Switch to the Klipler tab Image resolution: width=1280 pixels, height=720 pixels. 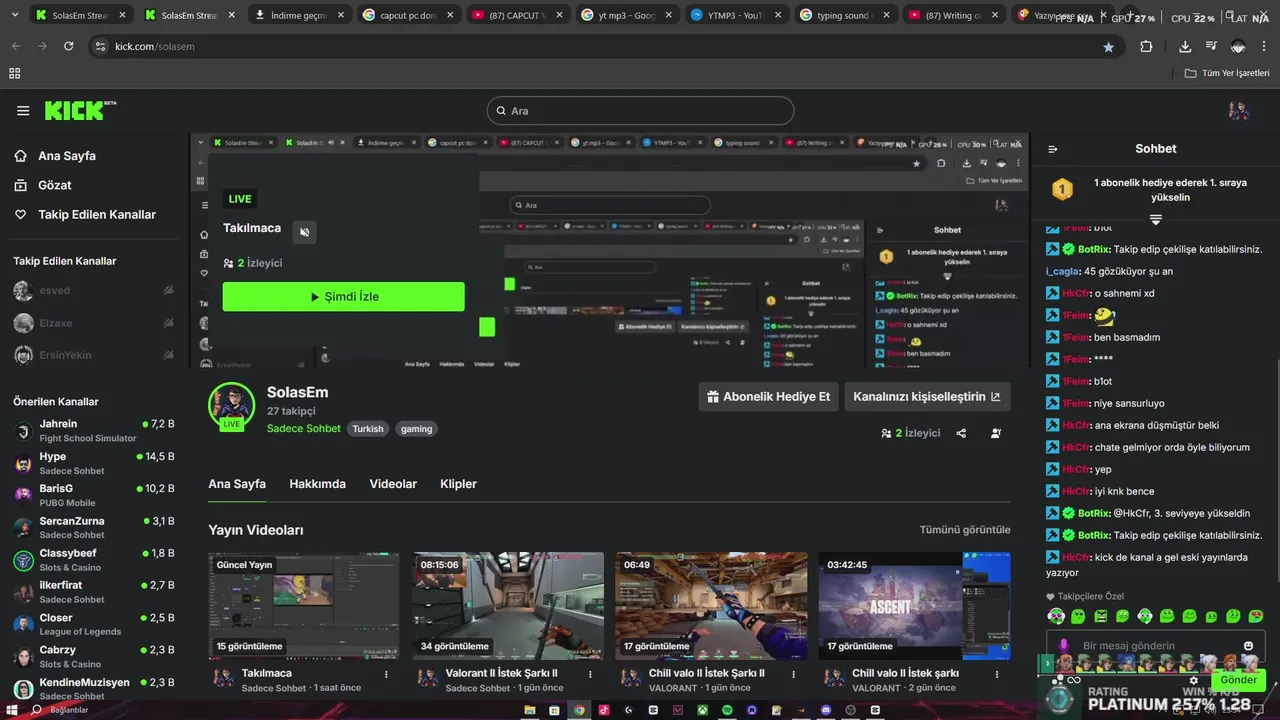click(x=458, y=484)
